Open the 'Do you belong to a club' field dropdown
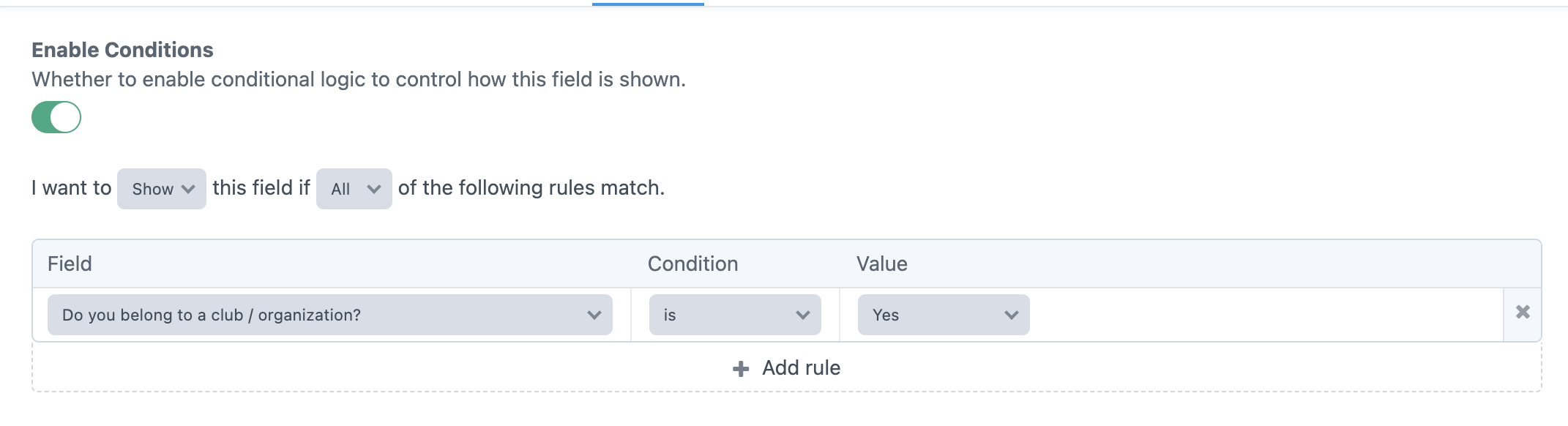This screenshot has width=1568, height=426. coord(329,315)
